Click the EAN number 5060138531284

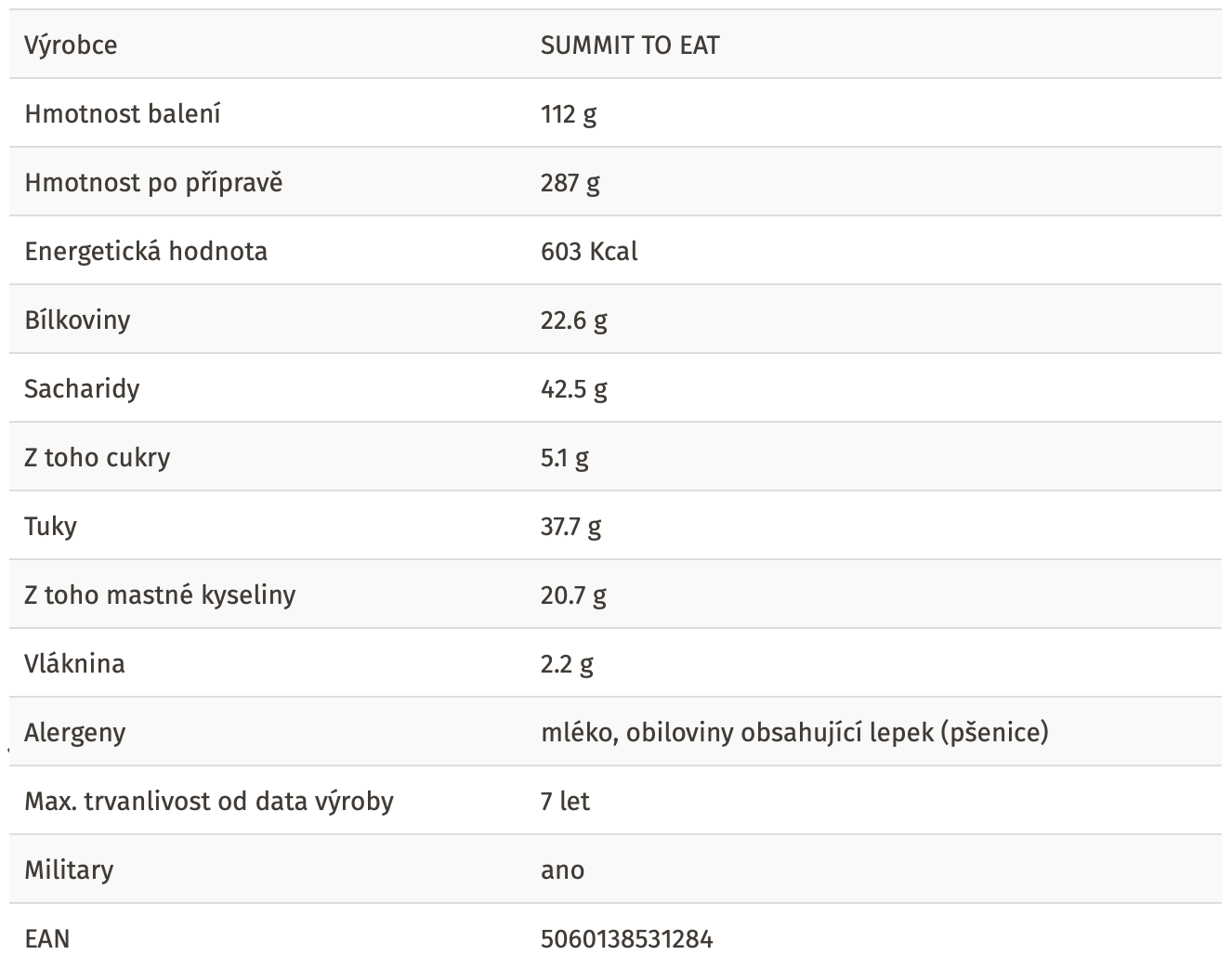627,938
